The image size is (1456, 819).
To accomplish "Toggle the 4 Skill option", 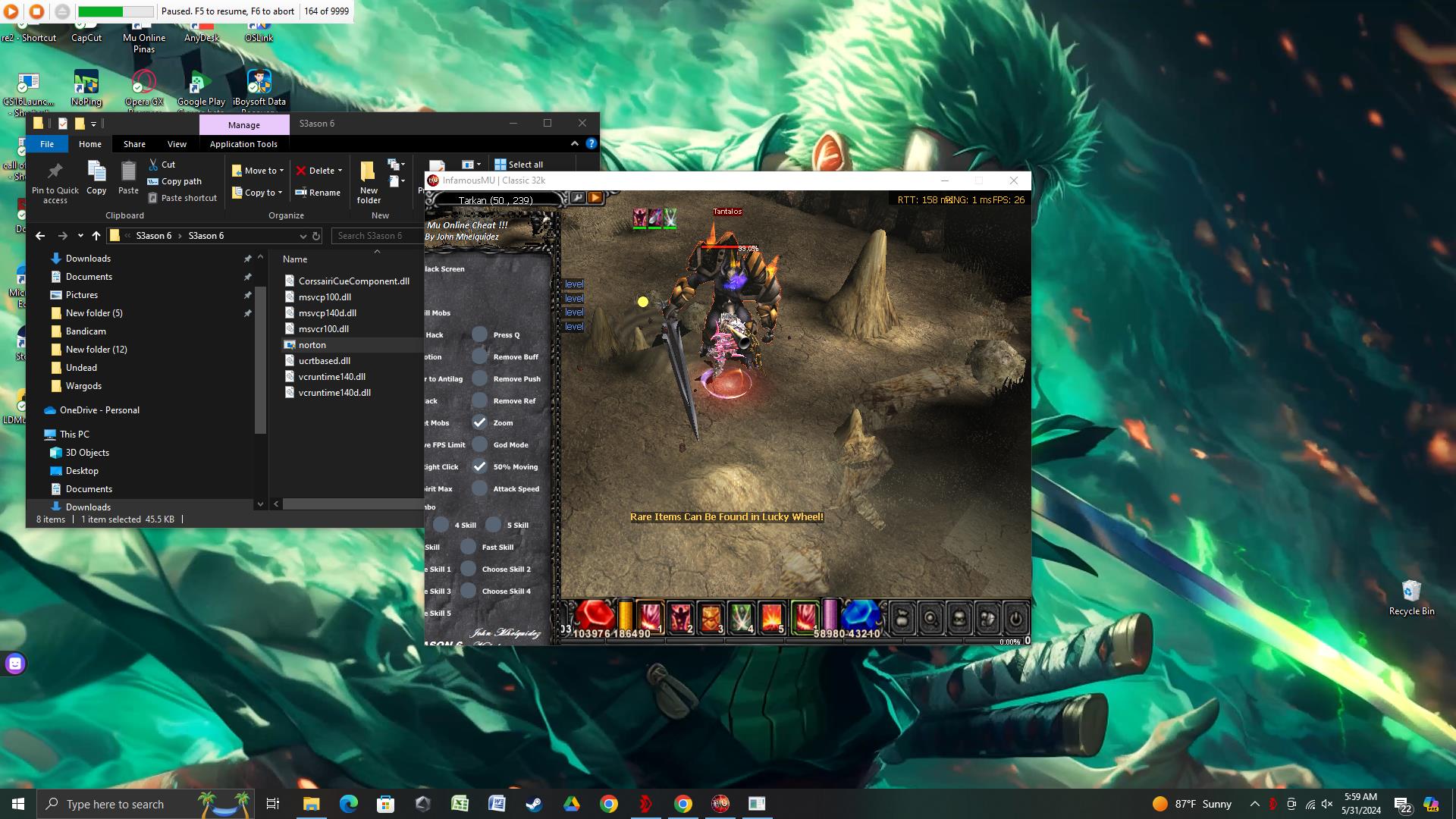I will (441, 525).
